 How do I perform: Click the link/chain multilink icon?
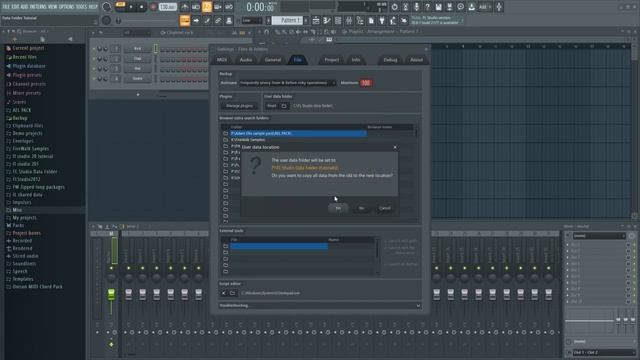(x=218, y=20)
